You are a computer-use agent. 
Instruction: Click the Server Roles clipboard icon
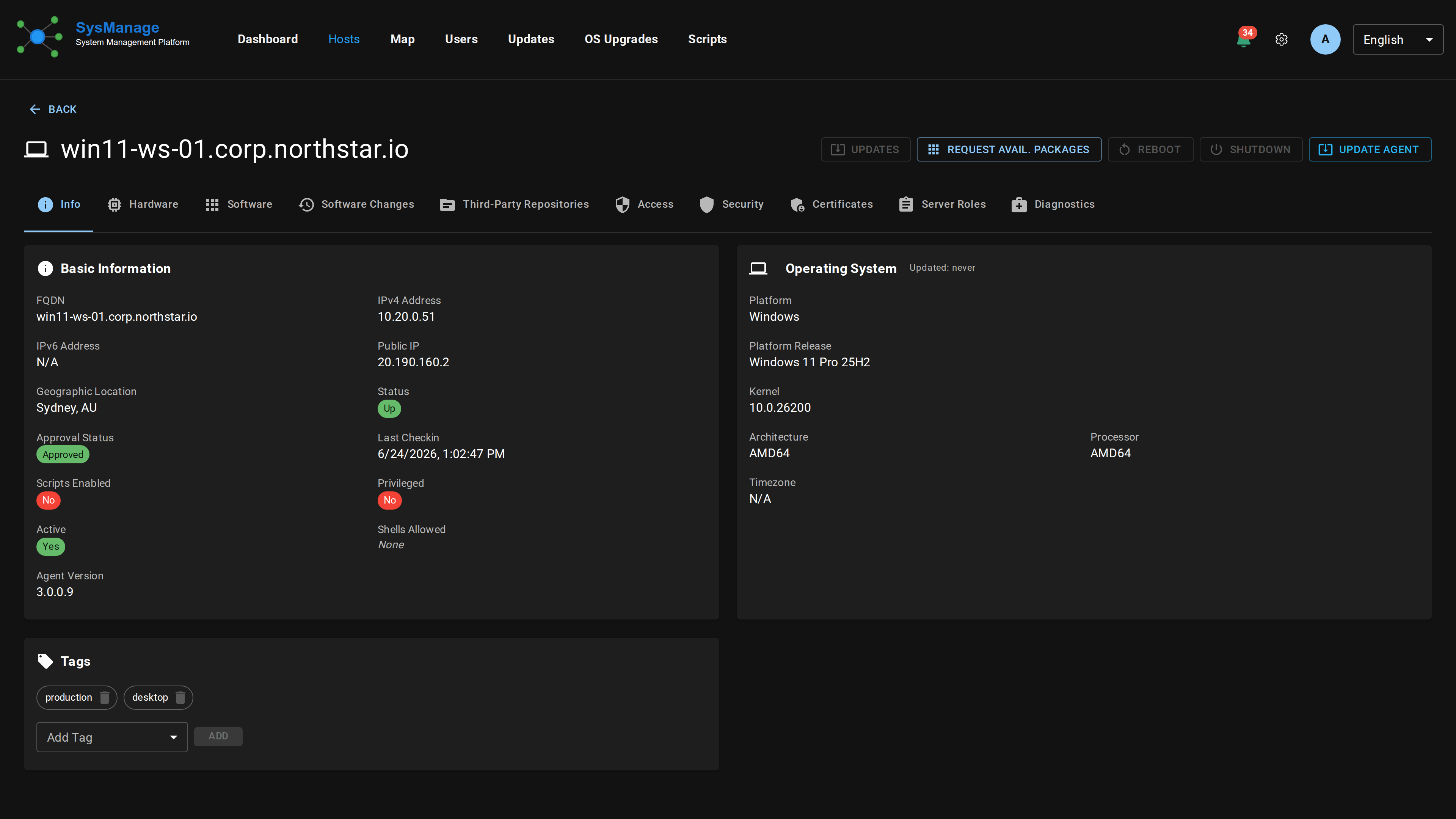(906, 204)
